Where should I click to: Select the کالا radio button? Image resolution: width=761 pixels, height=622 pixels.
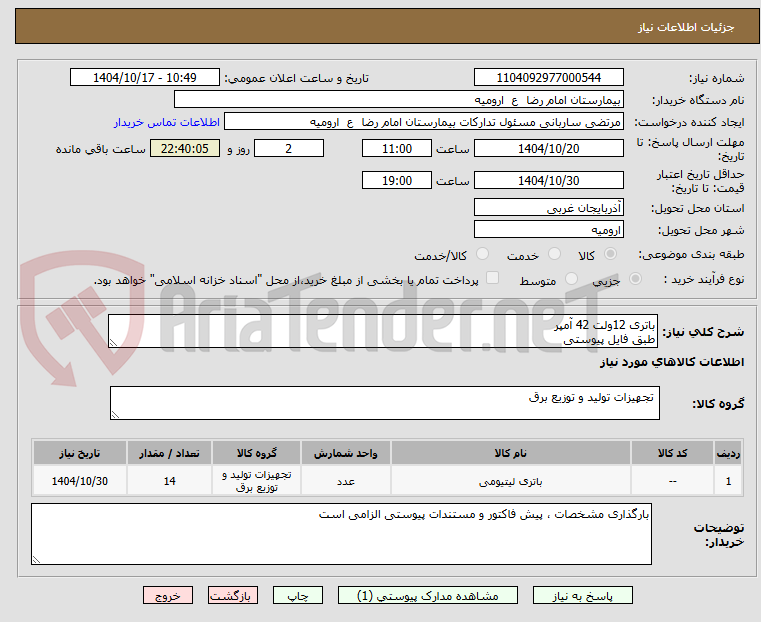point(611,254)
